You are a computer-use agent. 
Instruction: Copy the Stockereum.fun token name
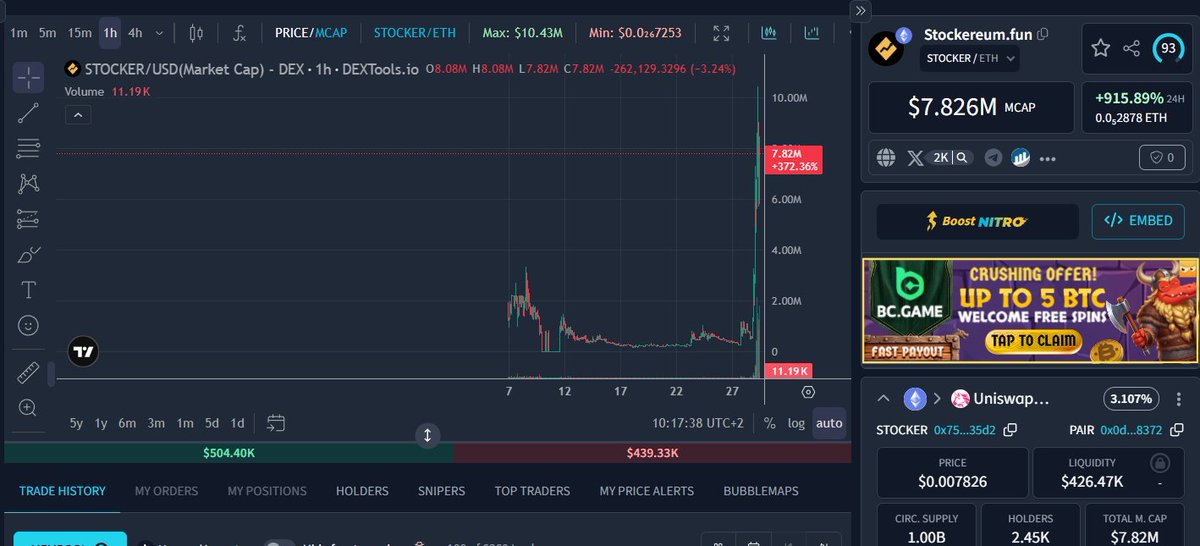coord(1043,34)
